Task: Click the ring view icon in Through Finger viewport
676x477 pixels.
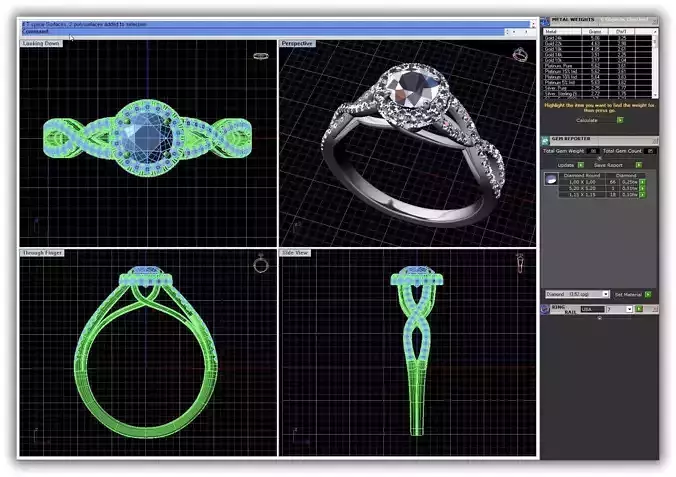Action: click(x=261, y=263)
